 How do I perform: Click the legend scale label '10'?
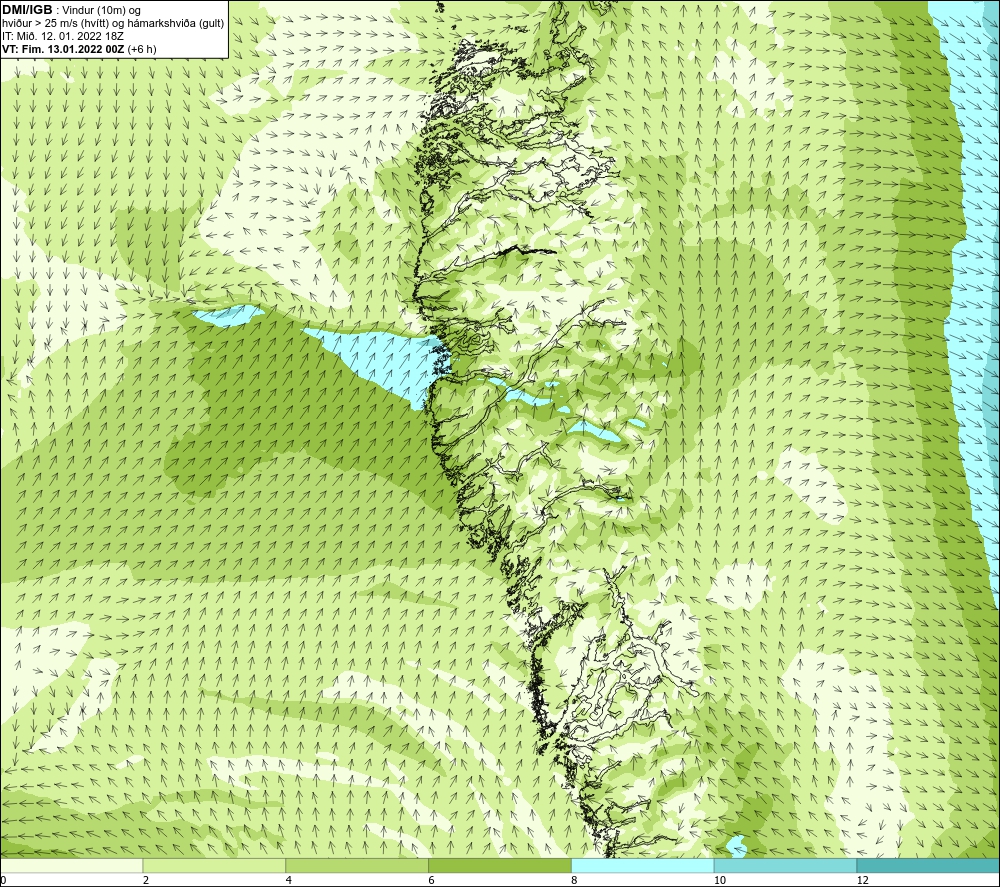720,880
